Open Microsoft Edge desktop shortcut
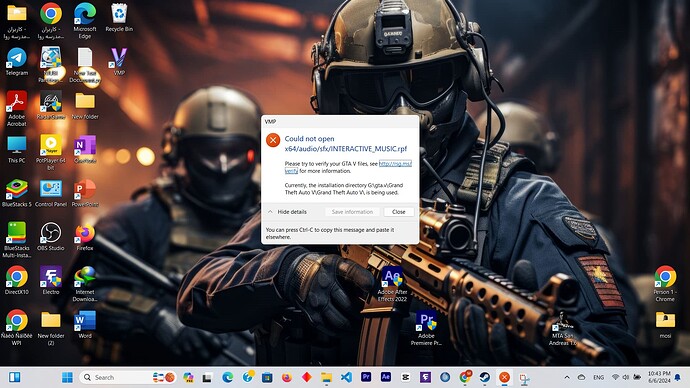690x388 pixels. tap(85, 21)
